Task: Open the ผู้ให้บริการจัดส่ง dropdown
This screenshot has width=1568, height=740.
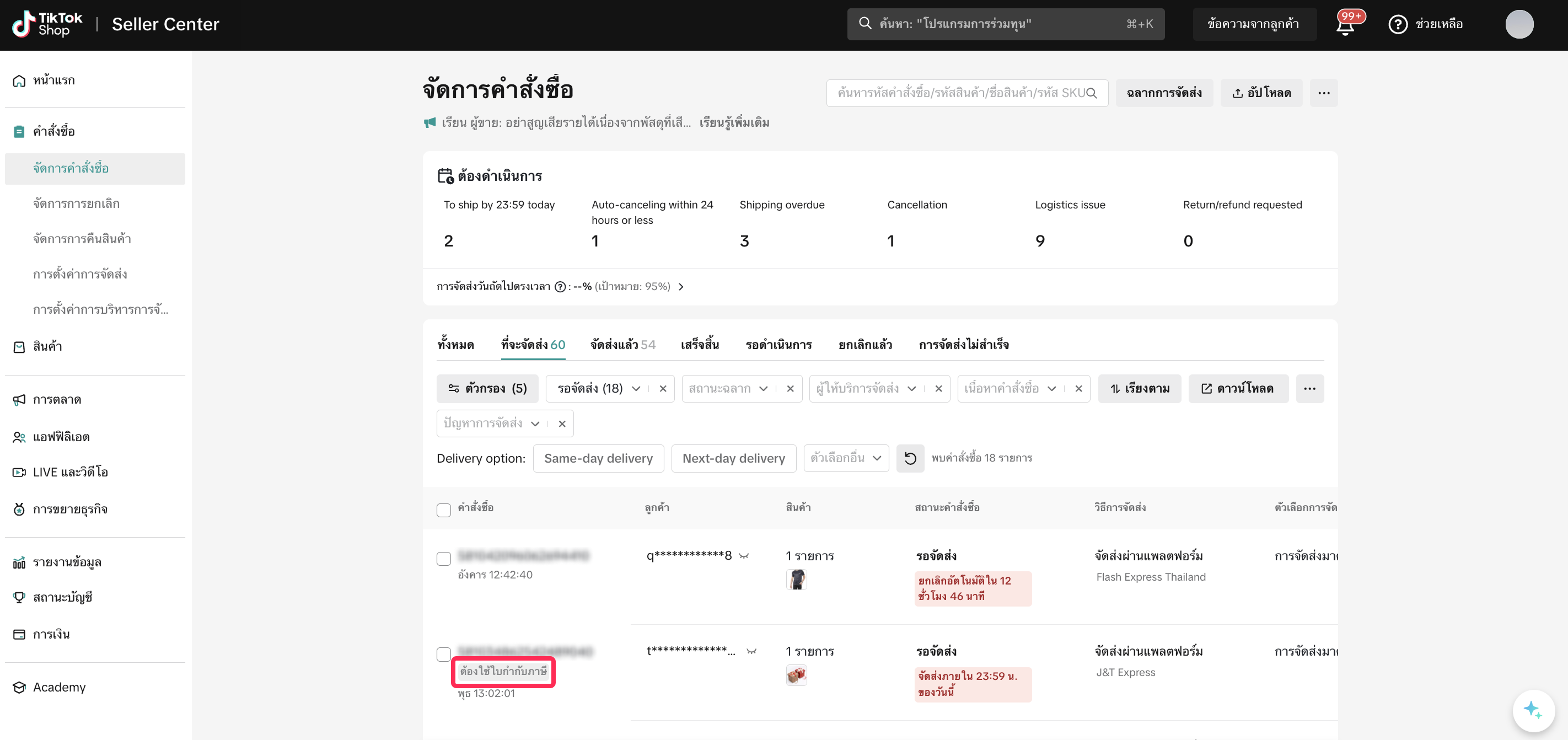Action: pyautogui.click(x=866, y=389)
